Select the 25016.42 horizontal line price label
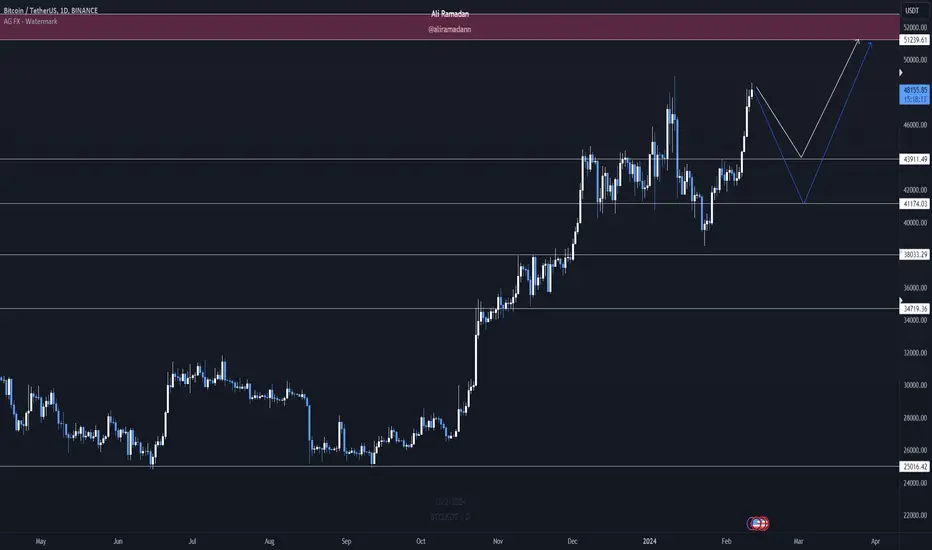The height and width of the screenshot is (550, 932). (915, 467)
